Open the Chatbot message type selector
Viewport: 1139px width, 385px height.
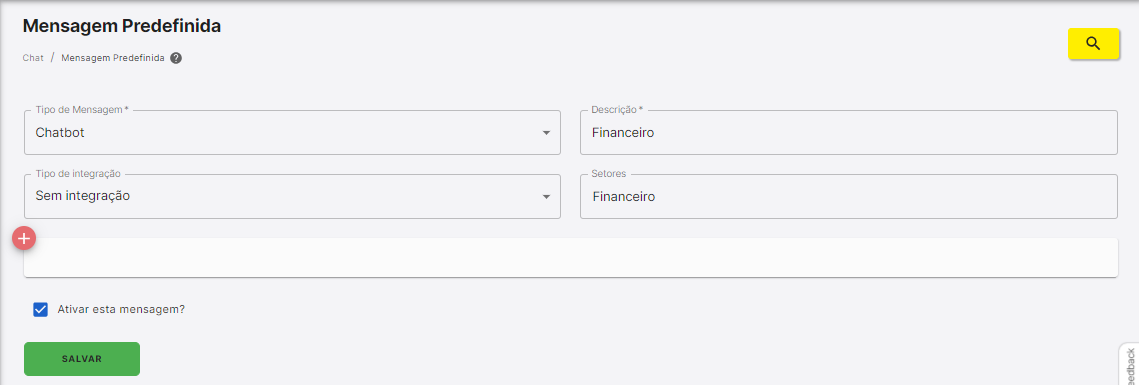pos(292,132)
